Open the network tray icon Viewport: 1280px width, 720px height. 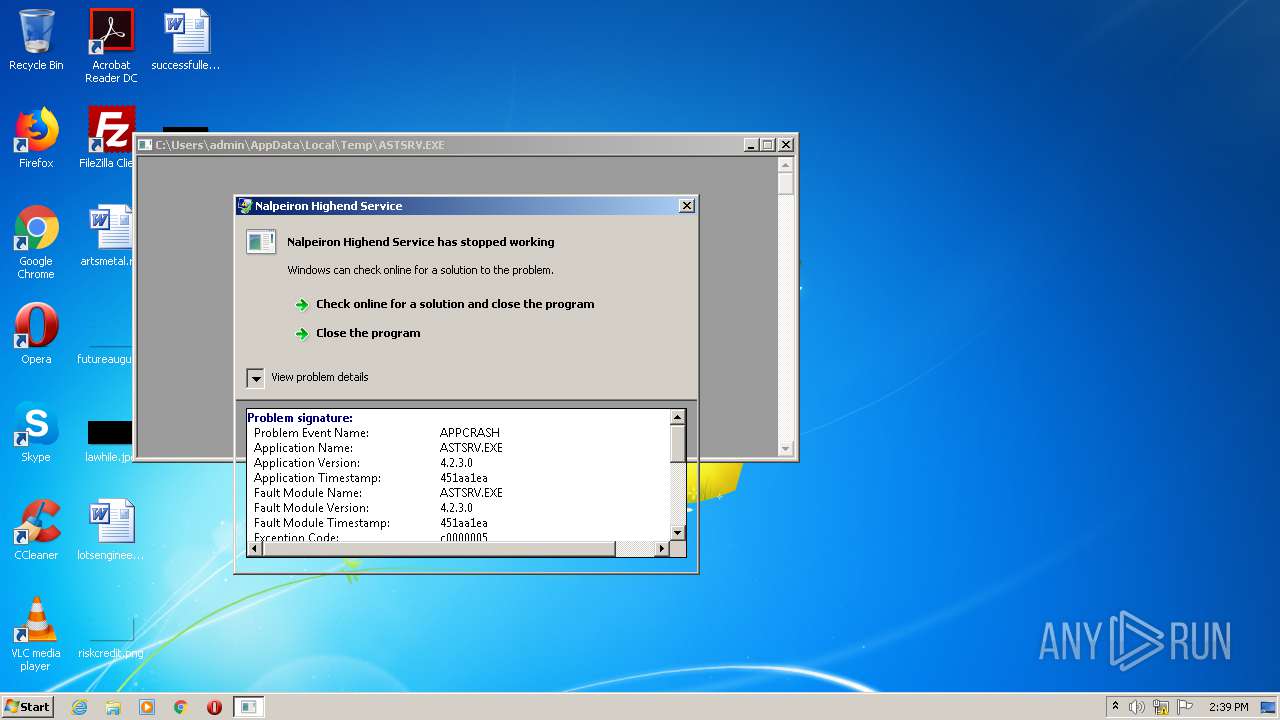1160,707
